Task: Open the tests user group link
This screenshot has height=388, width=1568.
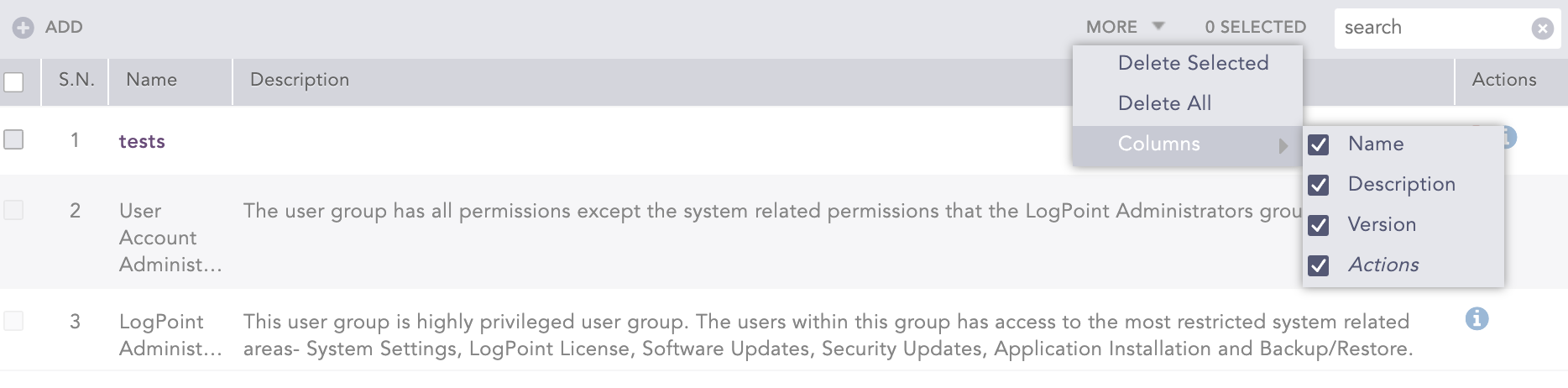Action: coord(142,141)
